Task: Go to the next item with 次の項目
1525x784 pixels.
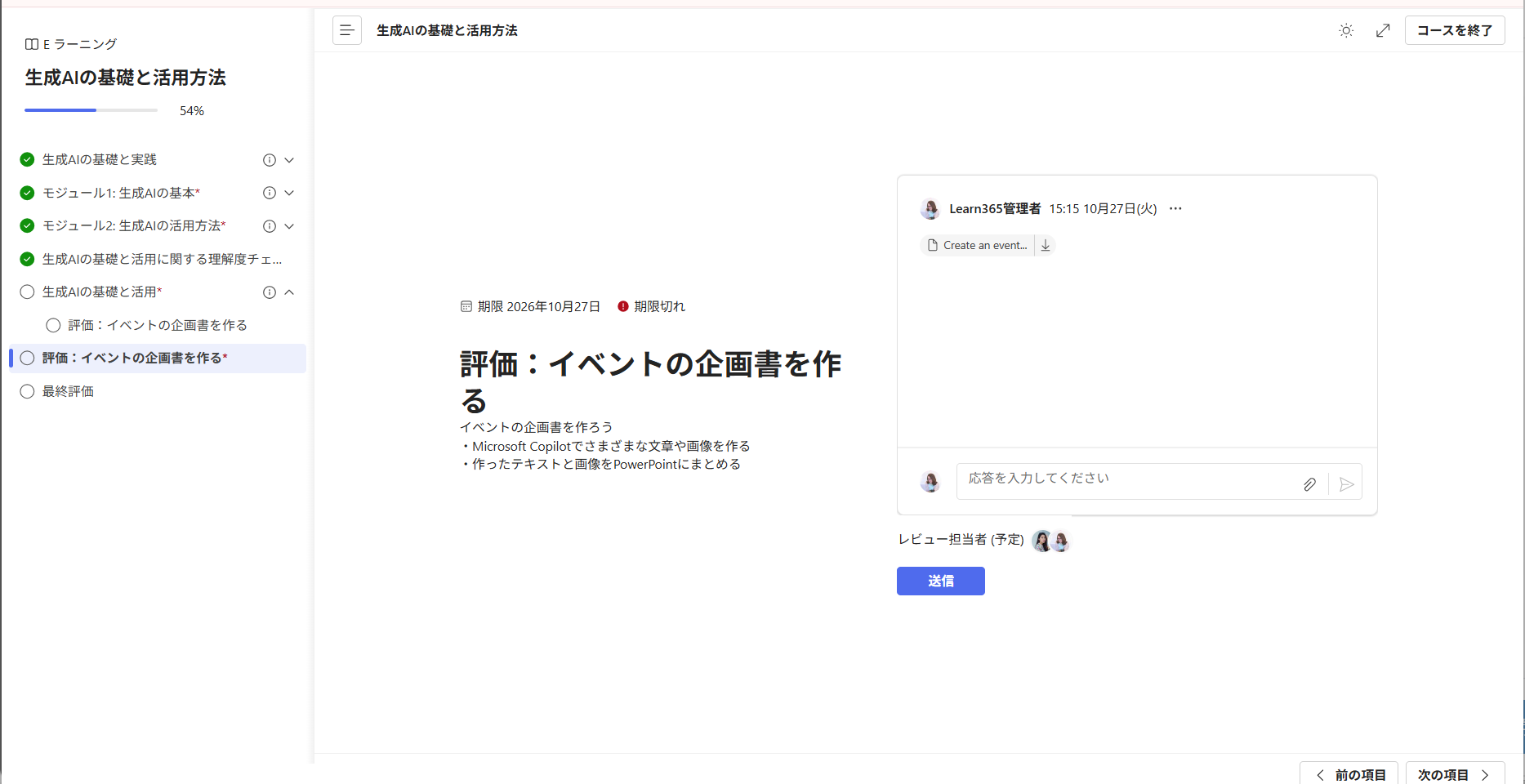Action: 1455,775
